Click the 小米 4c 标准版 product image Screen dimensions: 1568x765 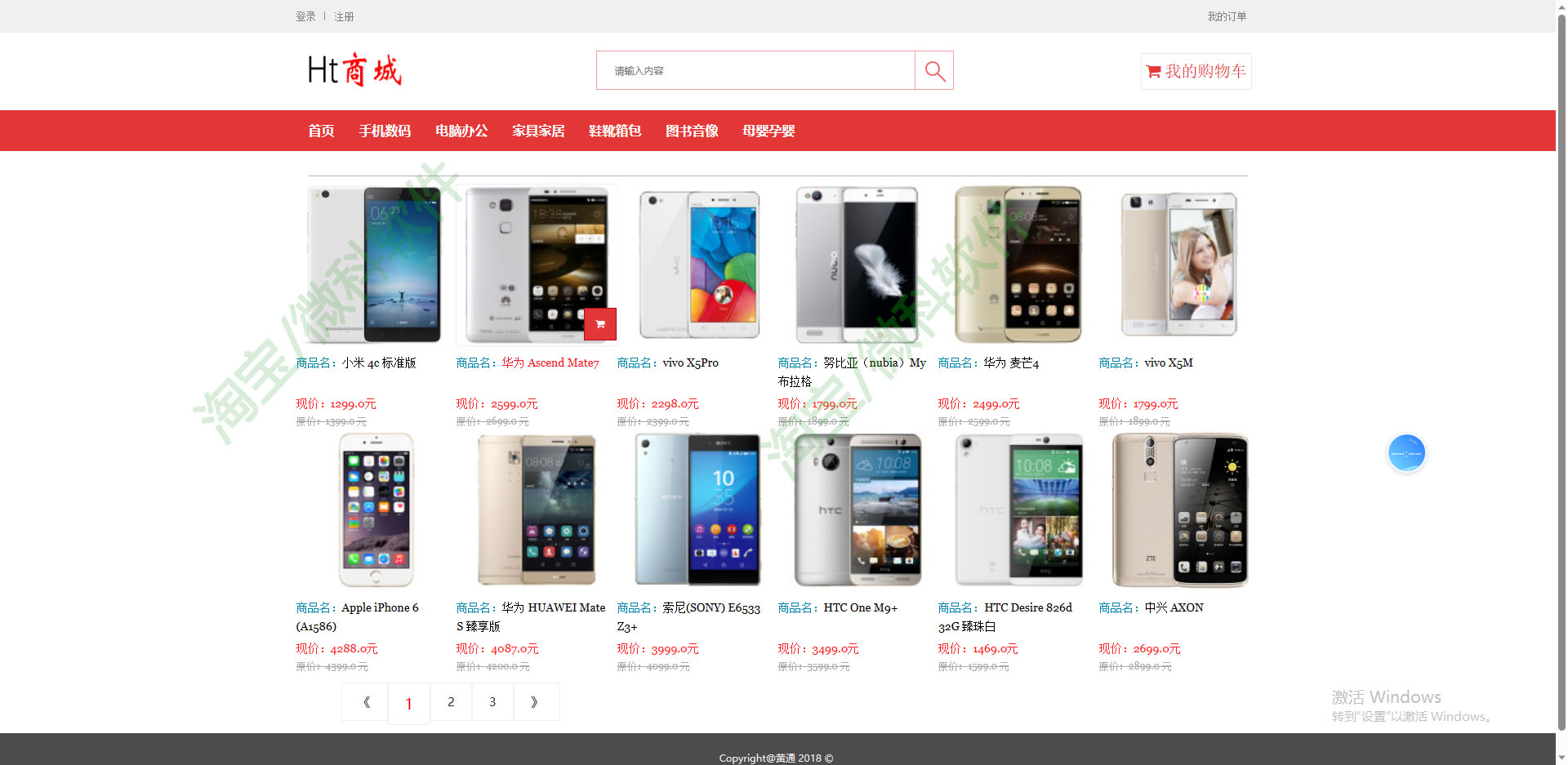pos(376,265)
